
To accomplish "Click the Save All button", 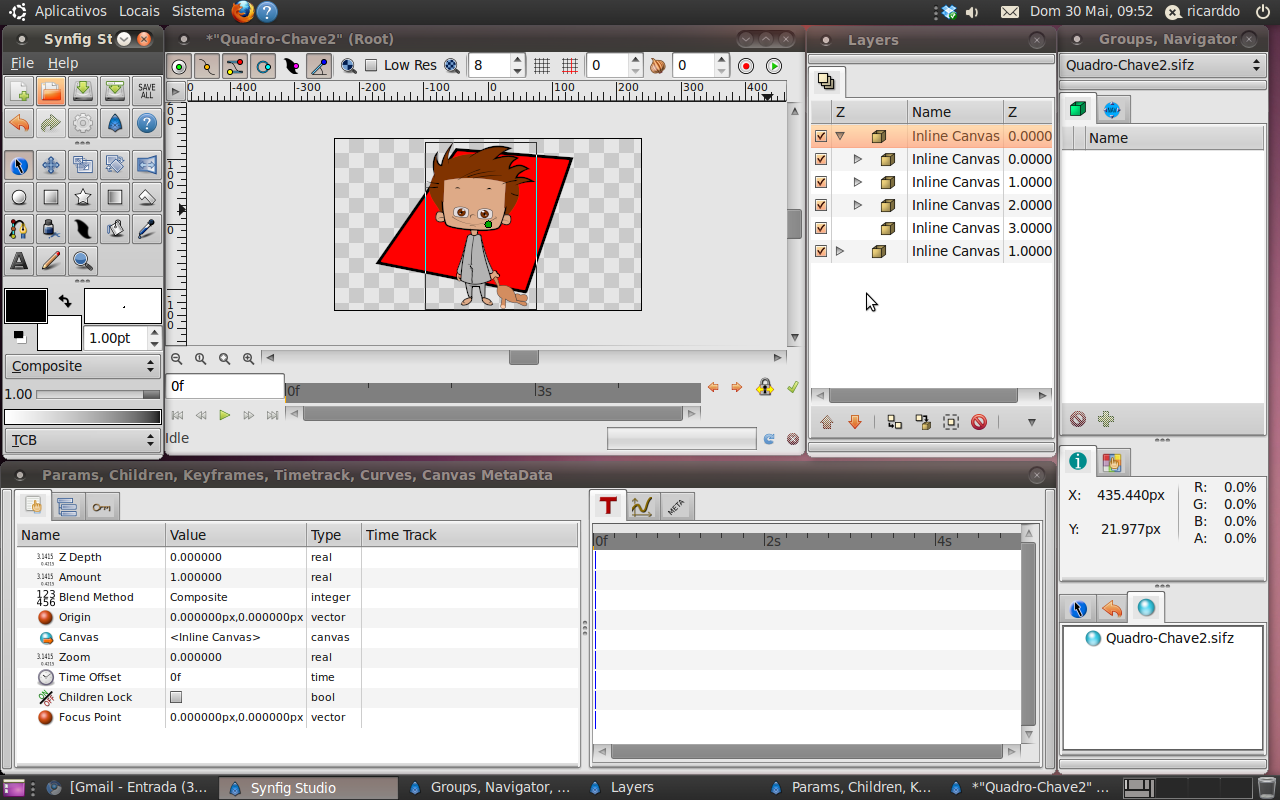I will coord(147,91).
